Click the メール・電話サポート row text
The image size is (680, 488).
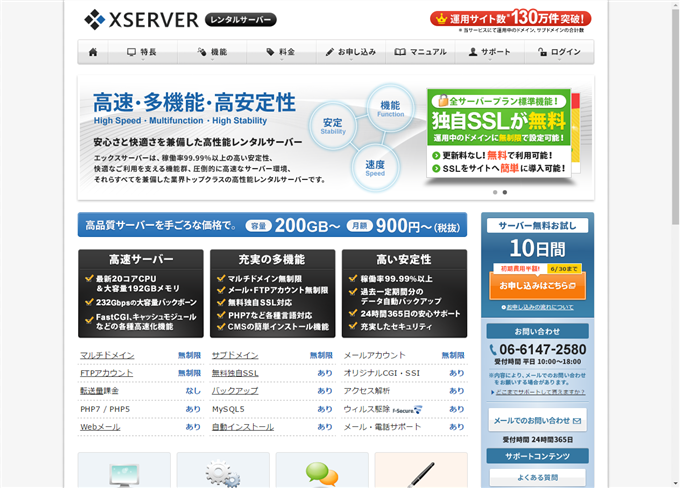(x=382, y=427)
